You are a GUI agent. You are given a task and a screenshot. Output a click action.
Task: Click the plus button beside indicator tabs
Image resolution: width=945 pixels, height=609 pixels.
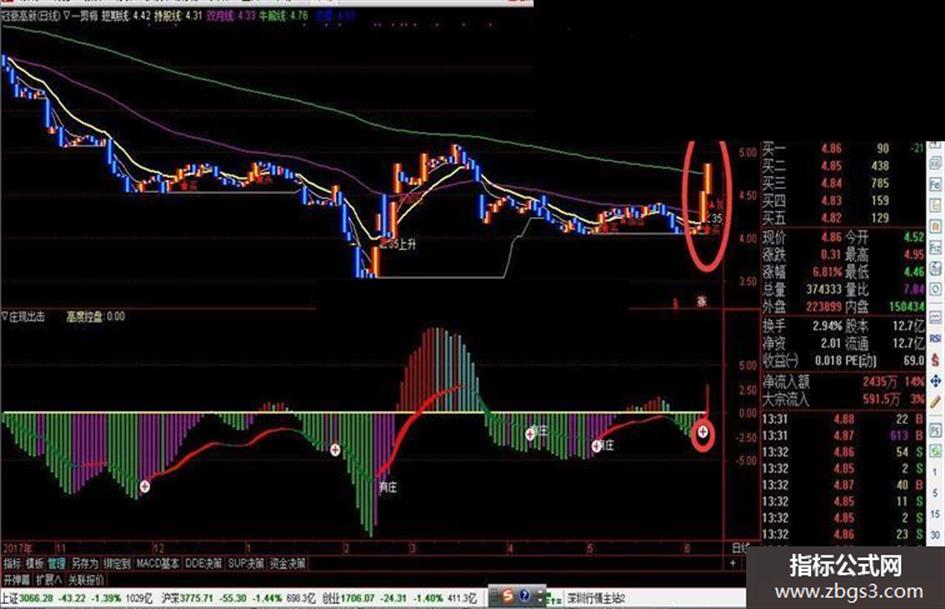(733, 563)
